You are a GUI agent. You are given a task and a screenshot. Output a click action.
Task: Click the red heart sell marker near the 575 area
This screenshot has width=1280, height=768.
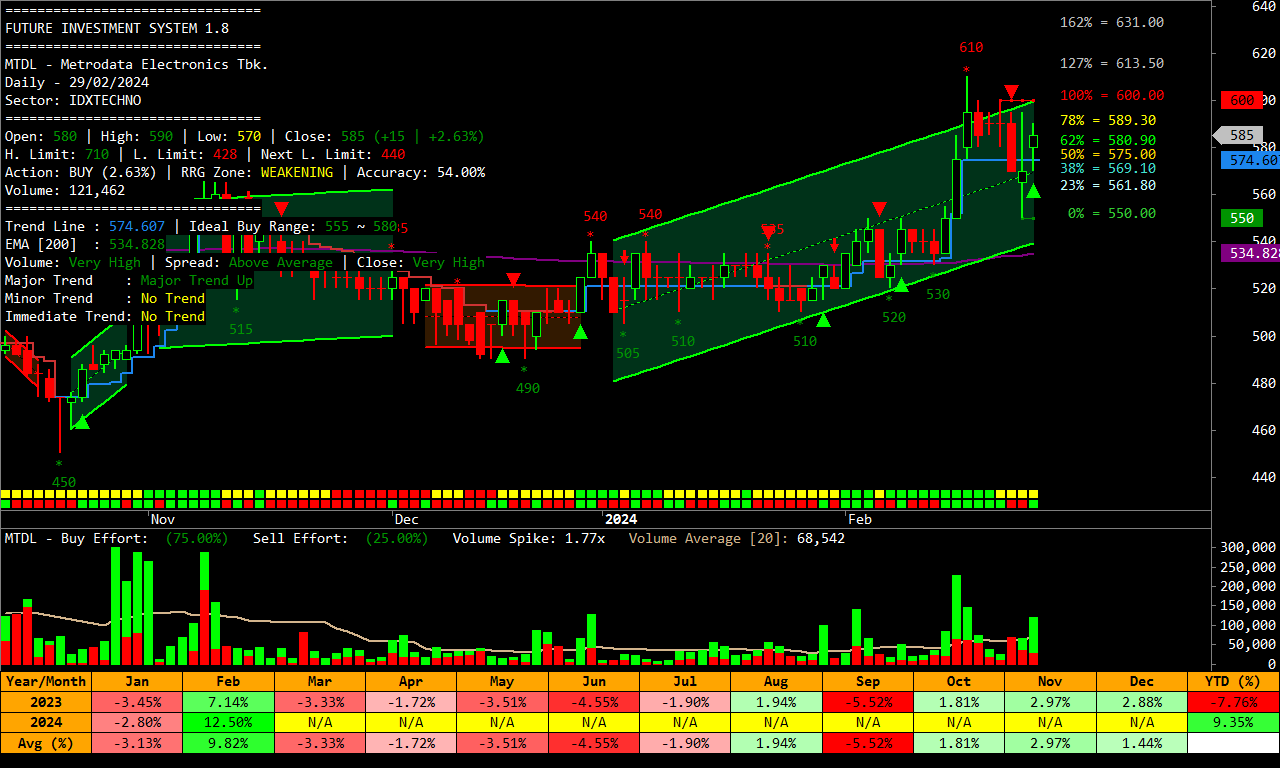click(767, 231)
